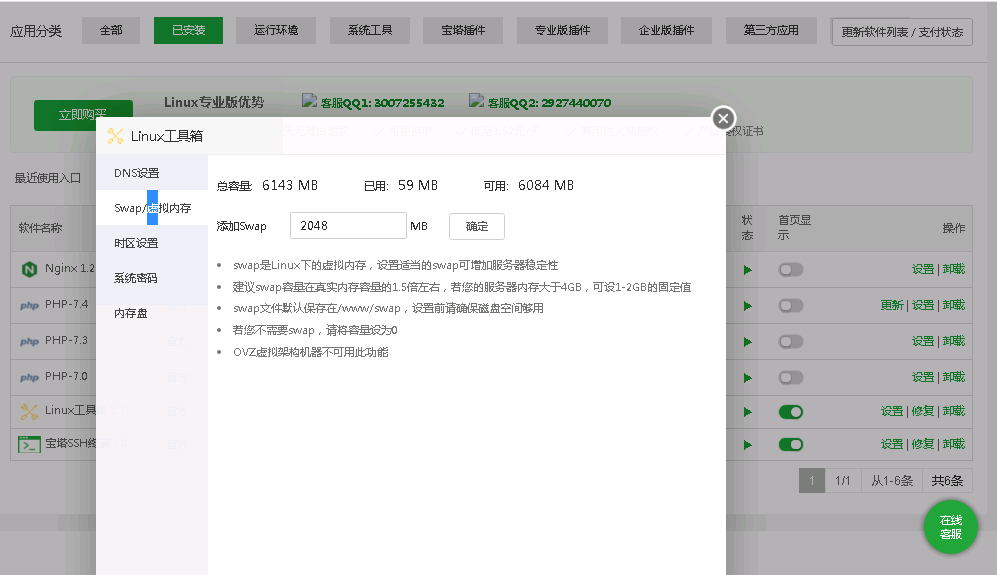Click 客服QQ2: 2927440070 text
Viewport: 997px width, 575px height.
[549, 103]
